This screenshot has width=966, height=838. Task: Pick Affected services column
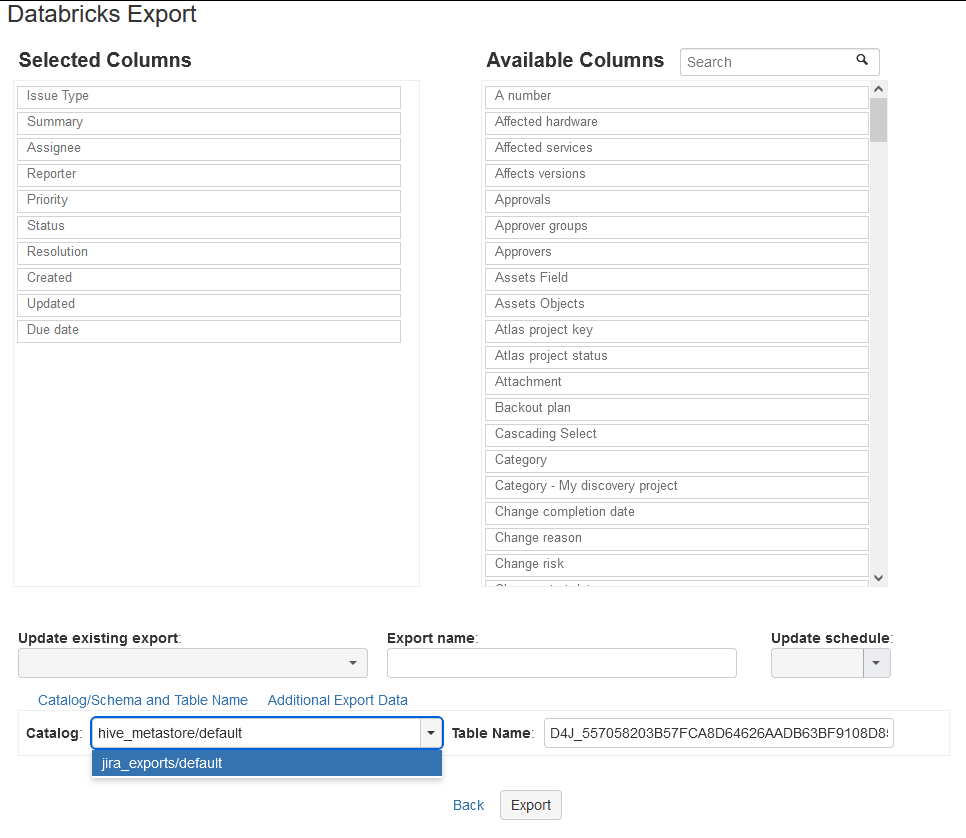tap(677, 149)
